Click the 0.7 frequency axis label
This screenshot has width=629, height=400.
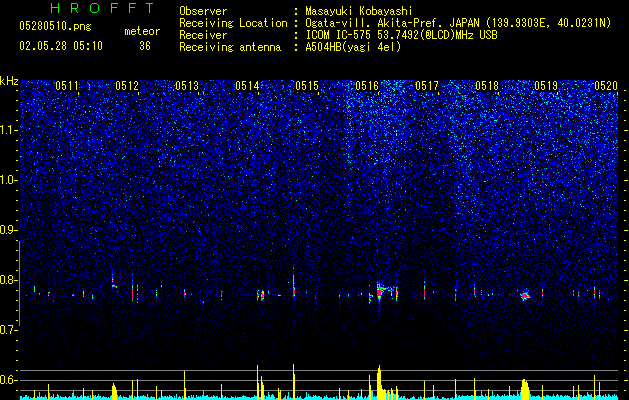[9, 330]
